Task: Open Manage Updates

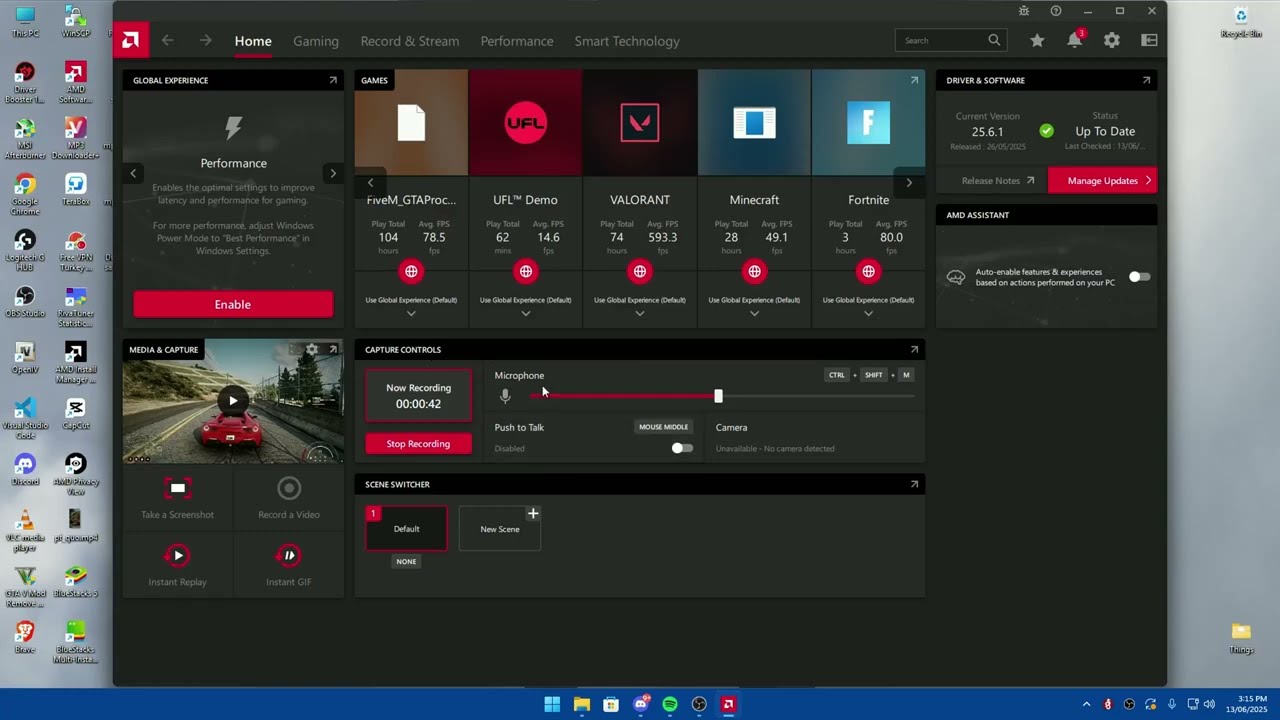Action: [1103, 180]
